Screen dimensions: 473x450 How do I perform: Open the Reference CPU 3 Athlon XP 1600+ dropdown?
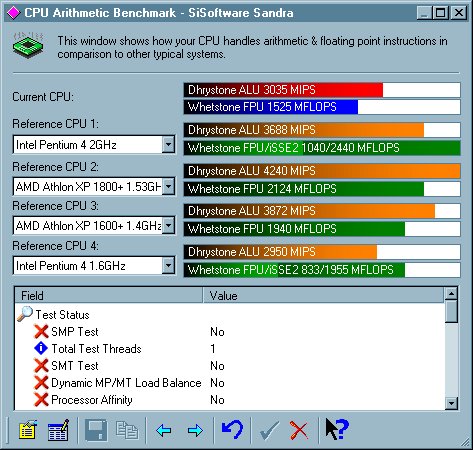coord(169,226)
